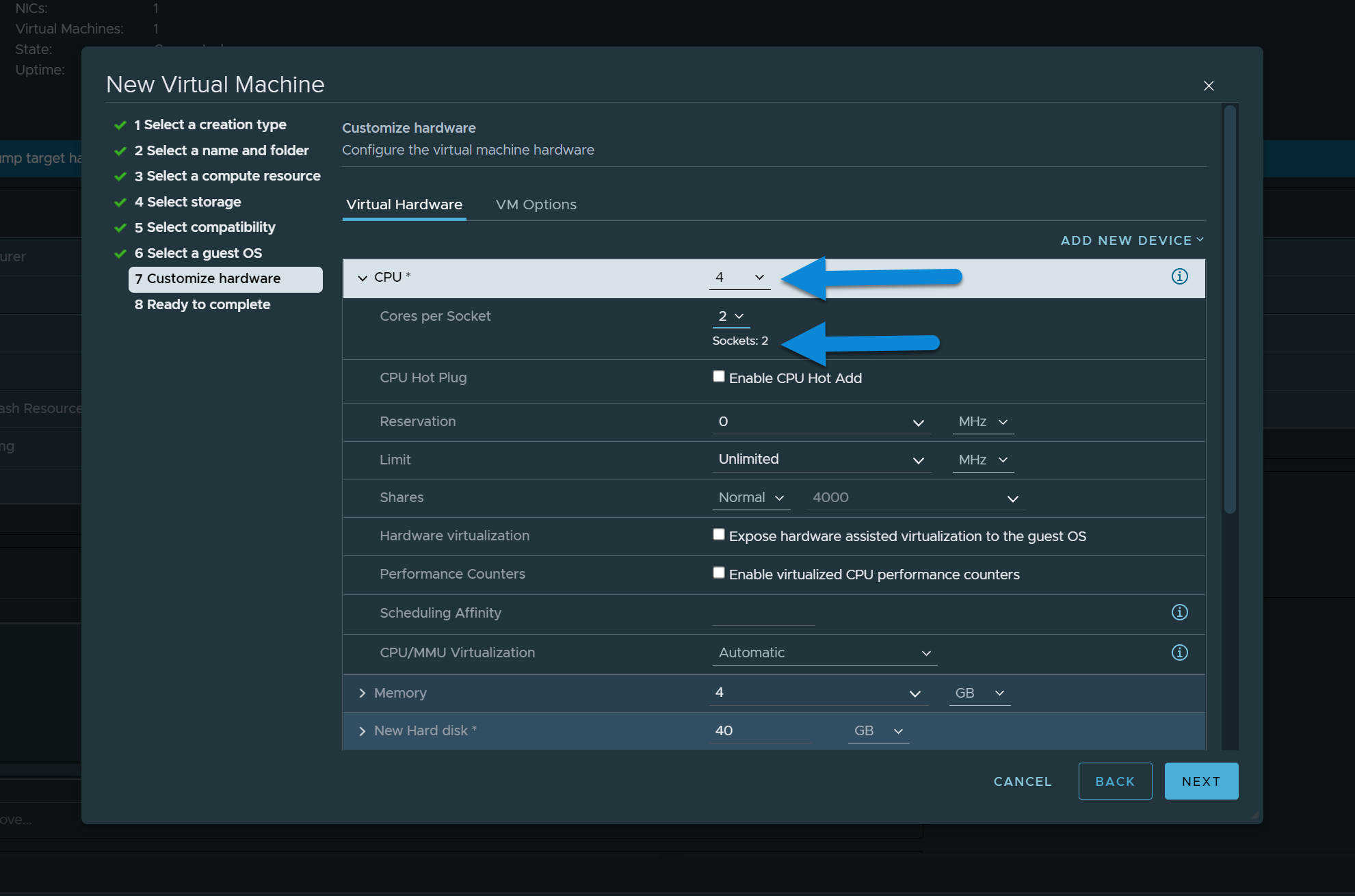Select step 8 Ready to complete
Viewport: 1355px width, 896px height.
click(202, 304)
